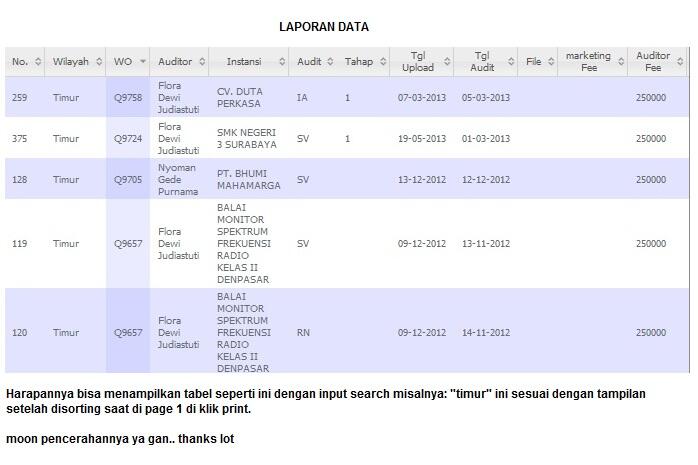Click the Tahap column sort arrows
Screen dimensions: 698x465
tap(383, 62)
